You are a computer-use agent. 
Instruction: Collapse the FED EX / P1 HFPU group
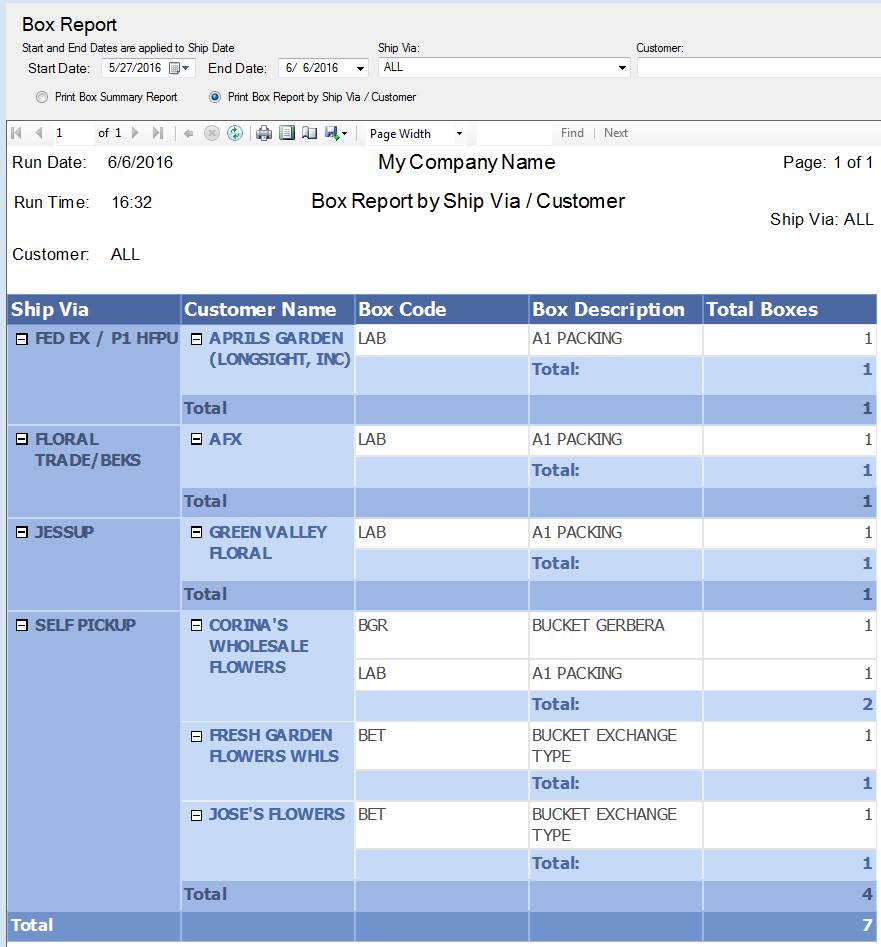tap(22, 339)
